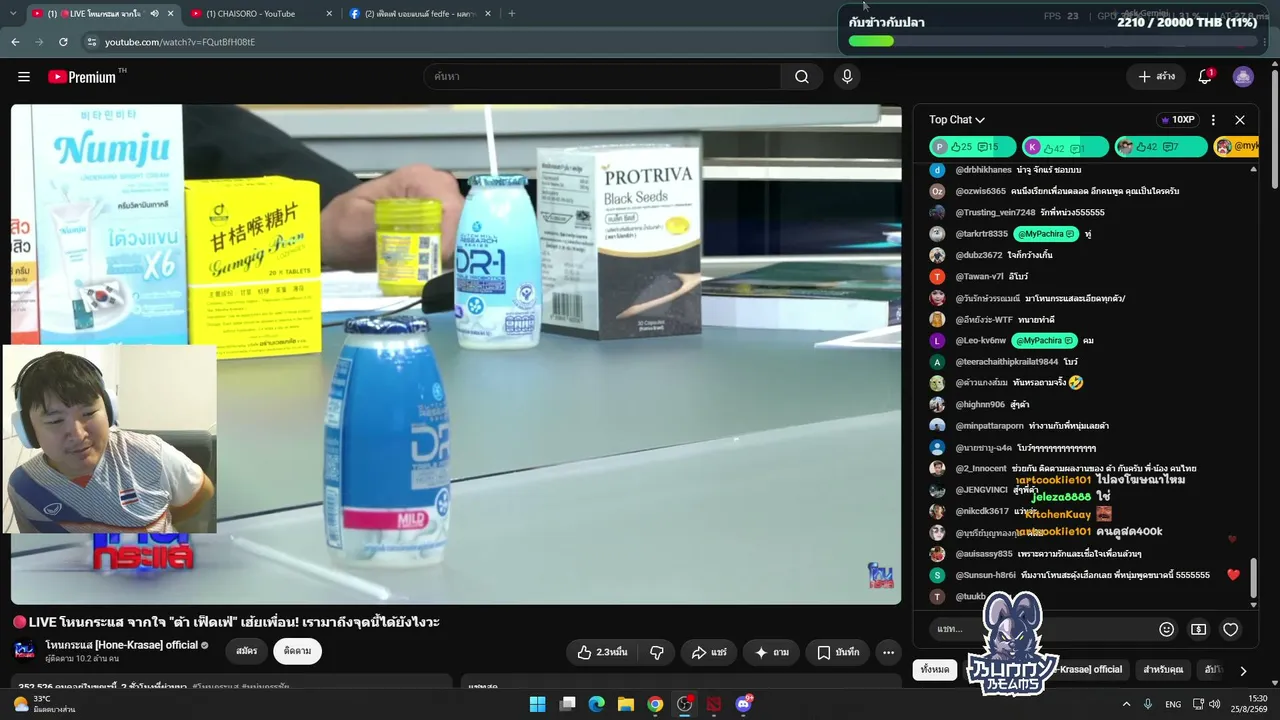Join the channel with สมัคร button
The width and height of the screenshot is (1280, 720).
tap(247, 651)
